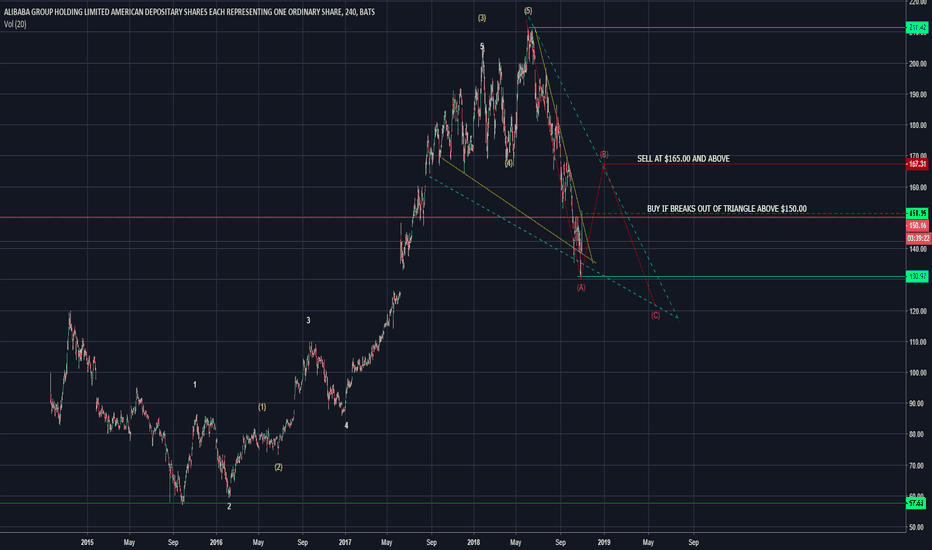
Task: Select the 'SELL AT $165.00 AND ABOVE' annotation
Action: tap(683, 159)
